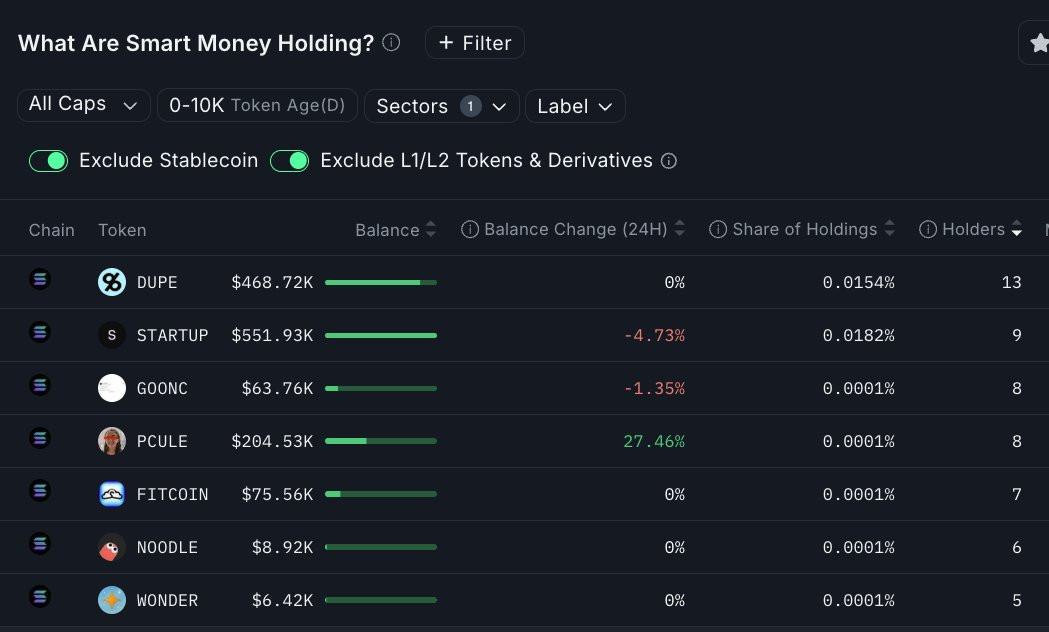Expand the Sectors filter dropdown

(442, 106)
